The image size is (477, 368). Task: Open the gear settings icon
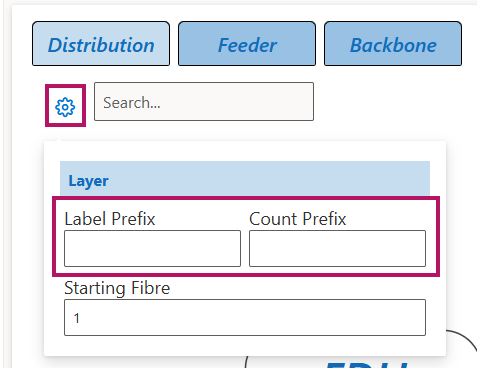pyautogui.click(x=65, y=107)
